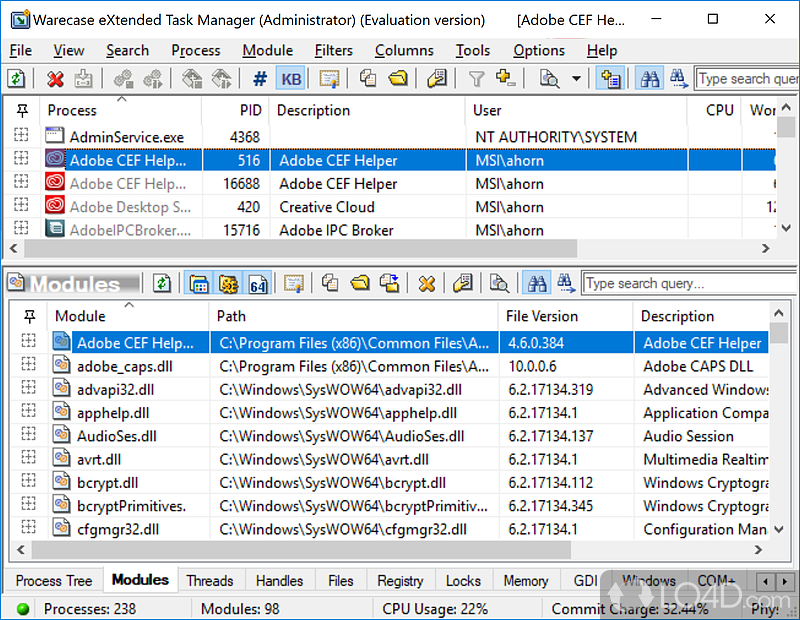Toggle the 64-bit modules filter button
The width and height of the screenshot is (800, 620).
pos(258,283)
